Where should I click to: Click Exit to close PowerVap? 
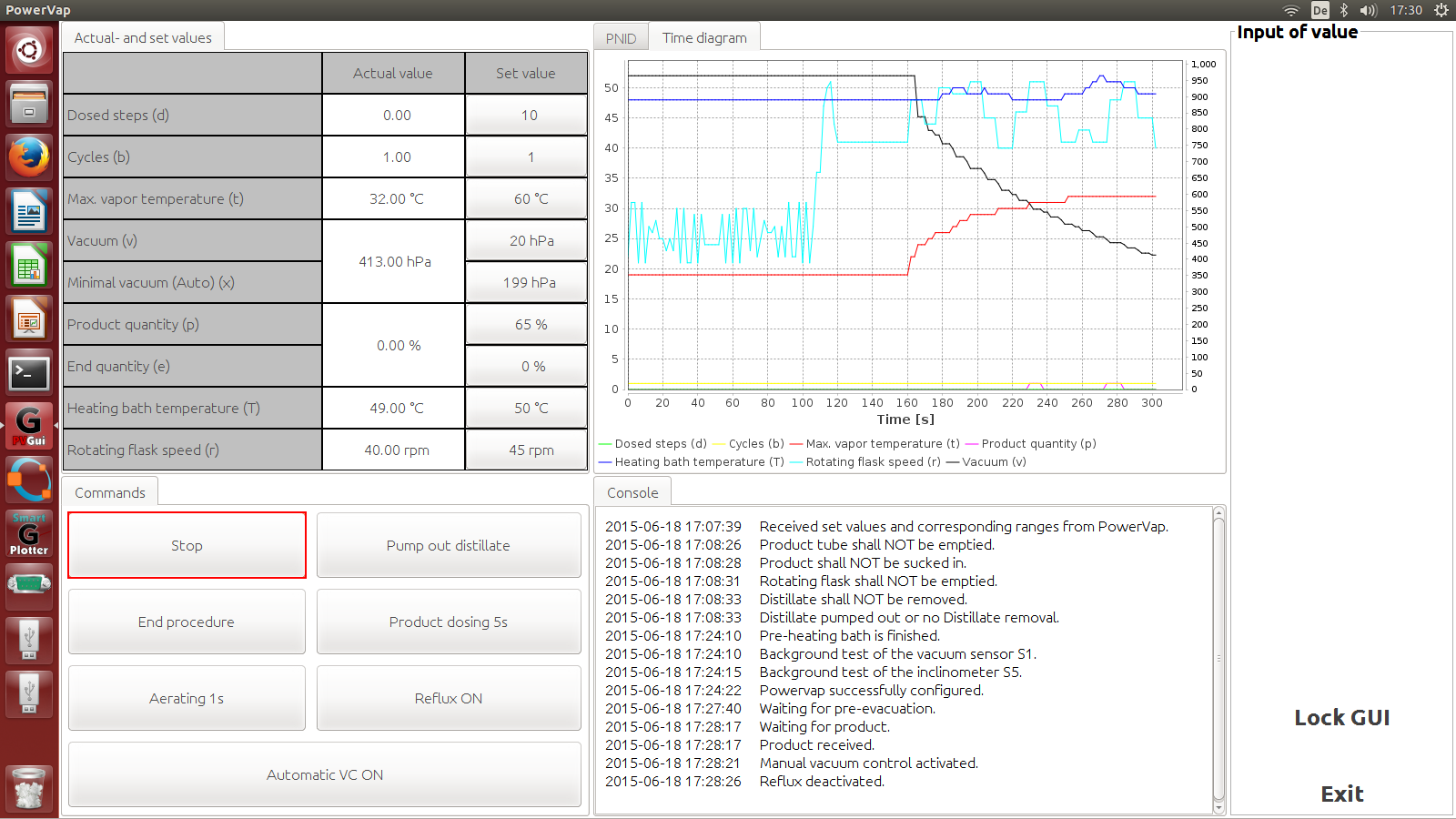(1342, 794)
